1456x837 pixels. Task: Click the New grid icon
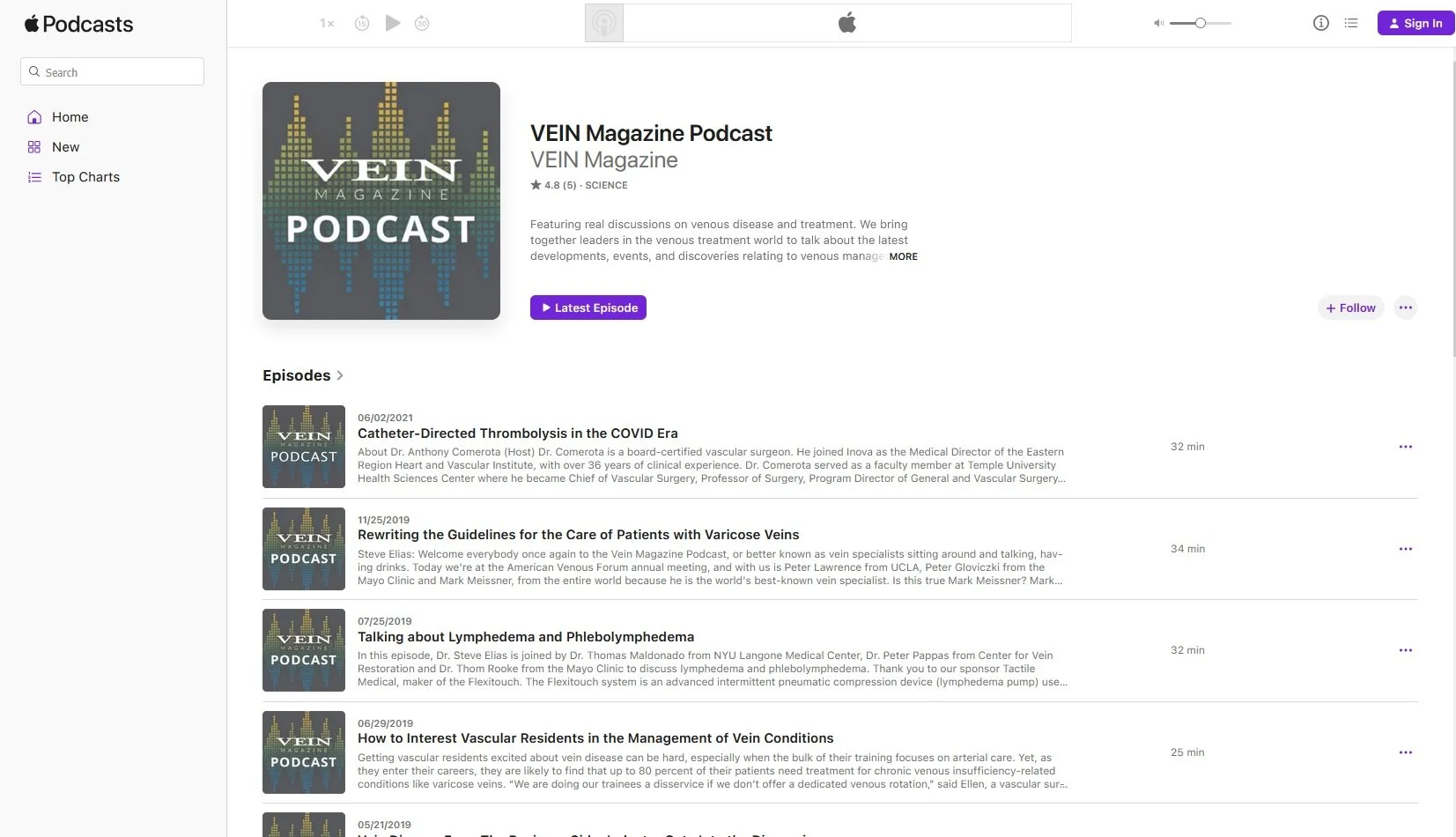click(34, 147)
